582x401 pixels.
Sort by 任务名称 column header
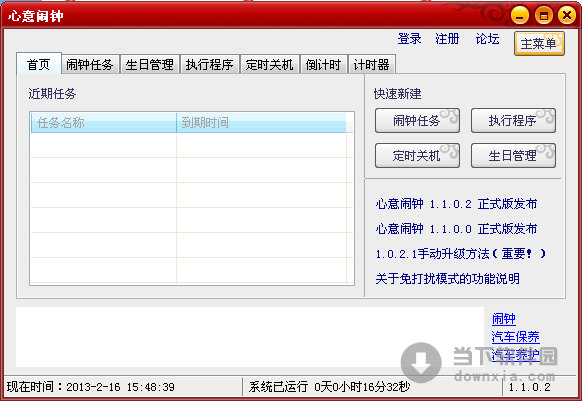point(104,123)
